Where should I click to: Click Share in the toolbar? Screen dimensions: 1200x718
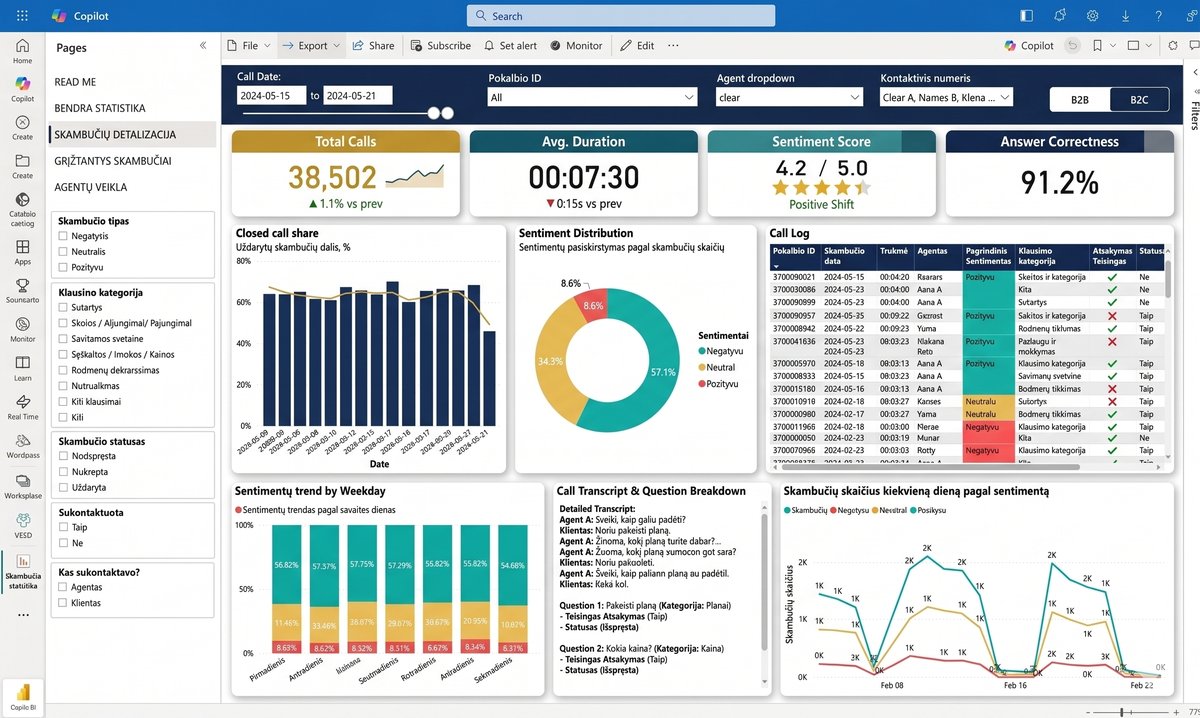373,45
